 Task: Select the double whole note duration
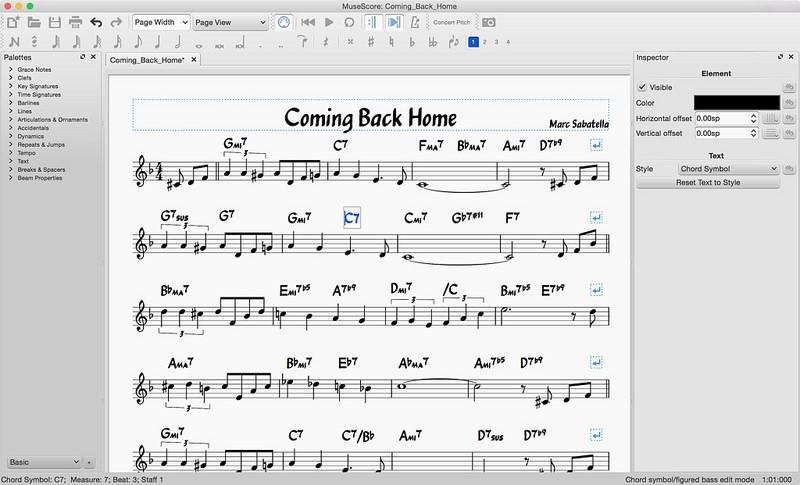(x=219, y=45)
